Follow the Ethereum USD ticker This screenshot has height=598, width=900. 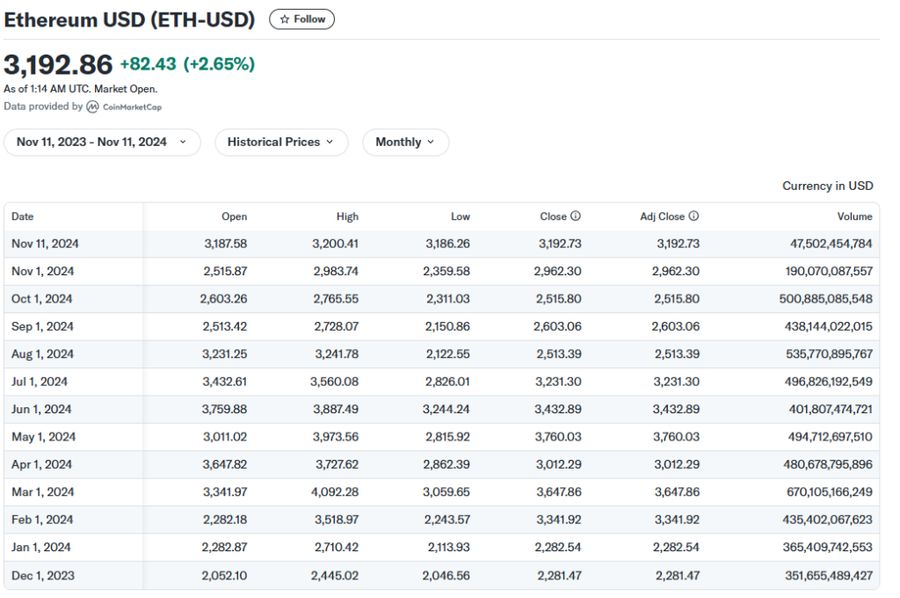[x=302, y=19]
